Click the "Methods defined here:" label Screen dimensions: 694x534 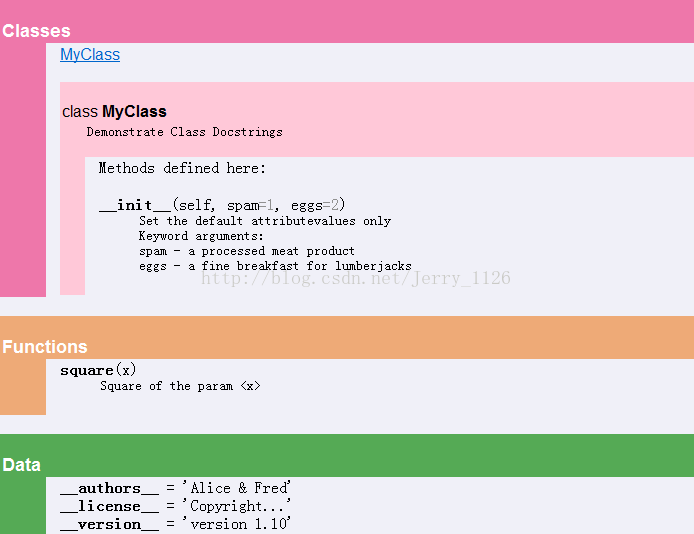click(x=182, y=168)
